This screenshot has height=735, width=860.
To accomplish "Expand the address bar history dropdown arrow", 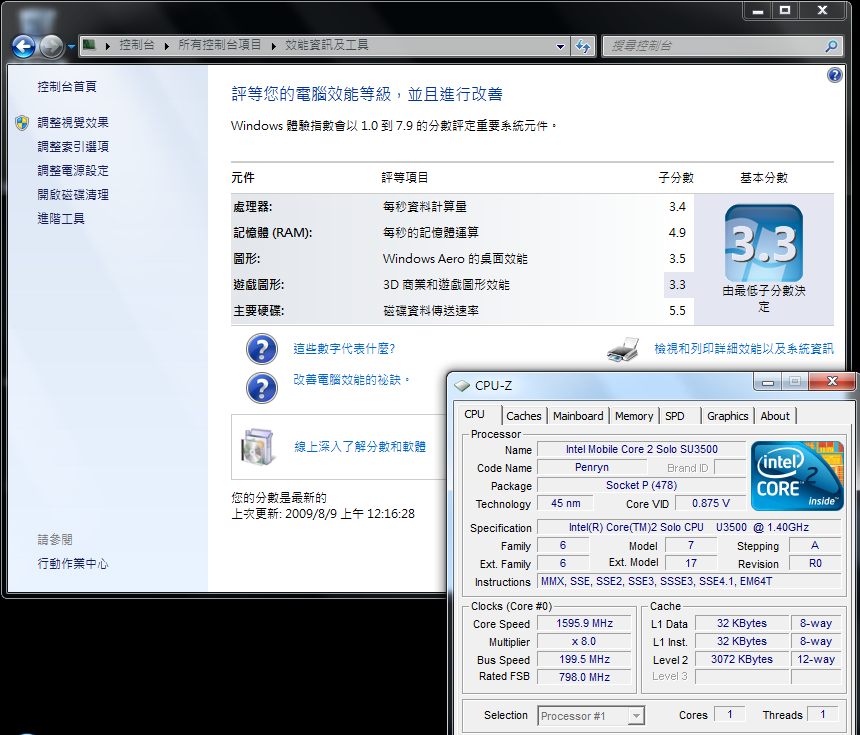I will coord(560,46).
